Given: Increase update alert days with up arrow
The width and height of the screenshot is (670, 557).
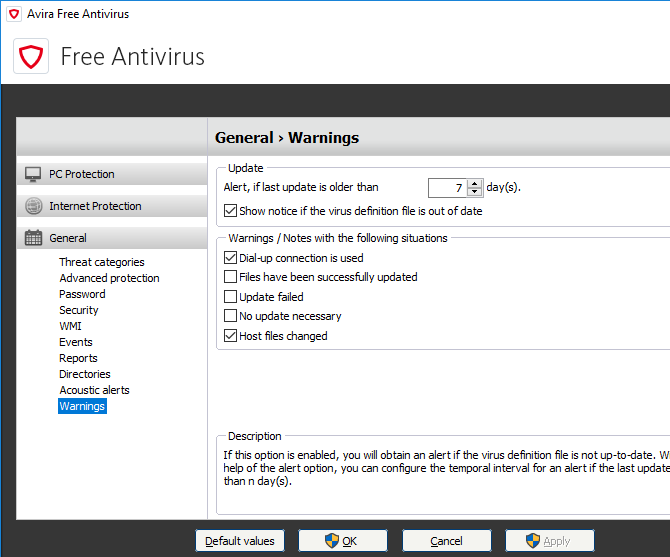Looking at the screenshot, I should [474, 184].
